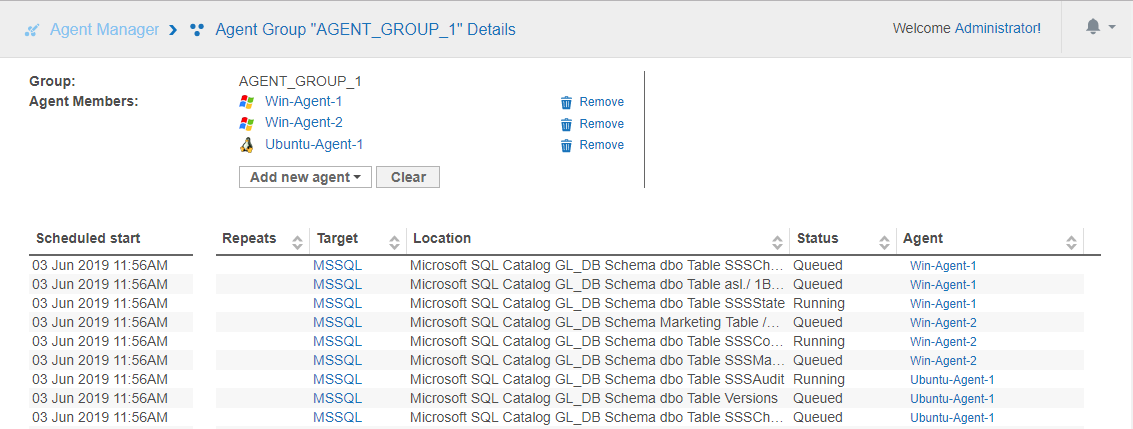The width and height of the screenshot is (1133, 429).
Task: Click trash icon to remove Win-Agent-2
Action: [566, 124]
